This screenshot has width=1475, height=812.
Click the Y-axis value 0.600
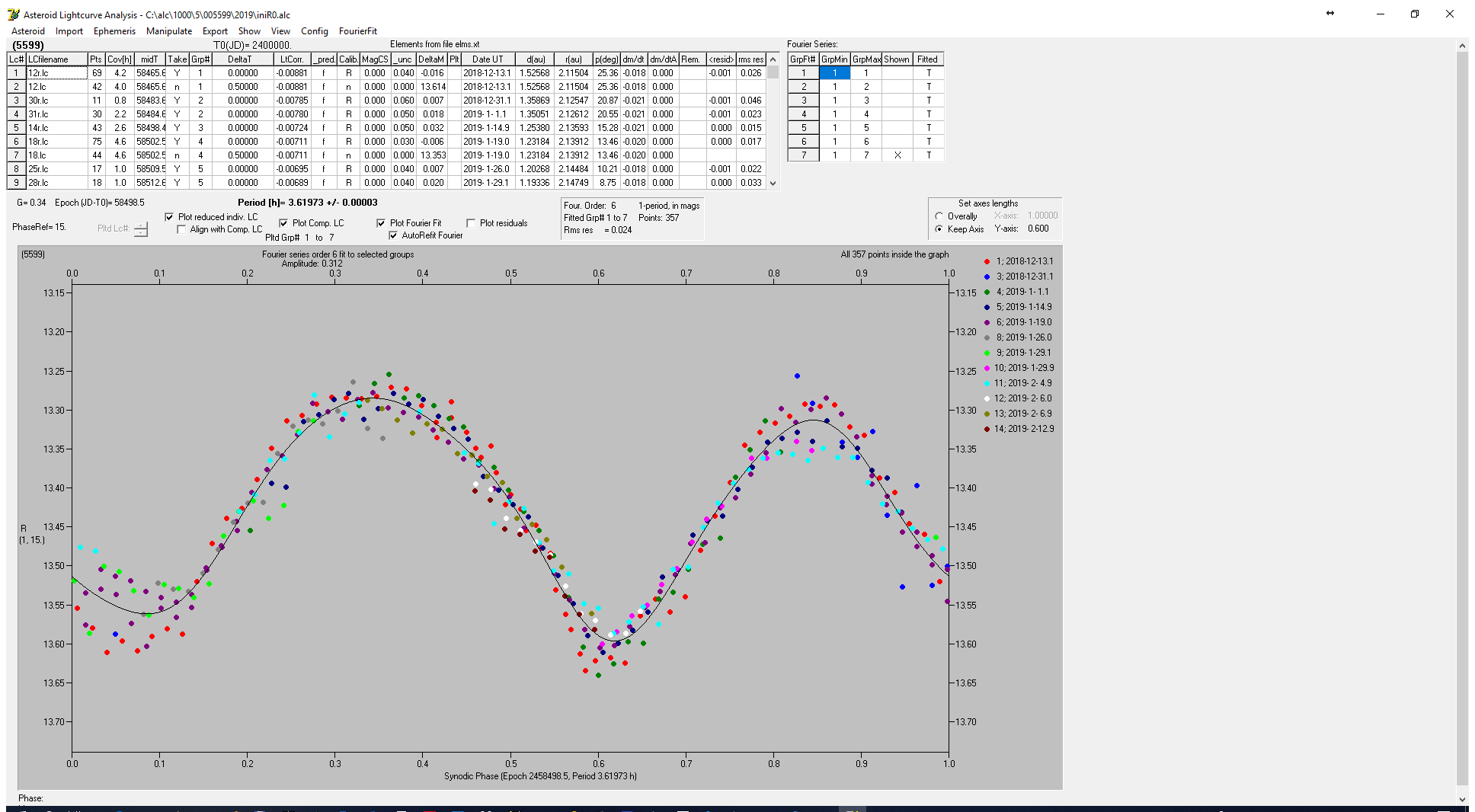pos(1038,229)
